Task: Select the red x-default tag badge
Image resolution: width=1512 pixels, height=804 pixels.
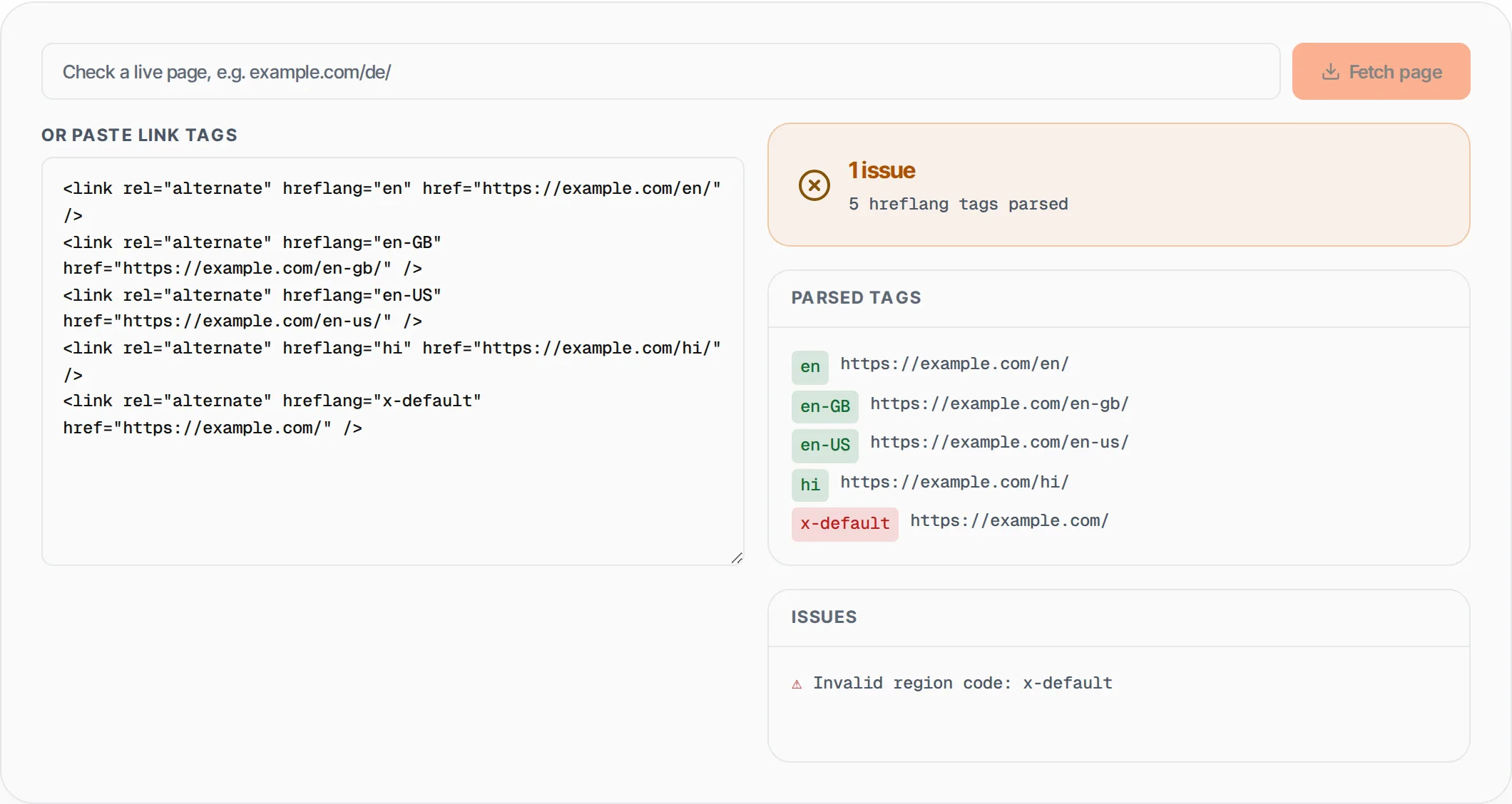Action: (845, 524)
